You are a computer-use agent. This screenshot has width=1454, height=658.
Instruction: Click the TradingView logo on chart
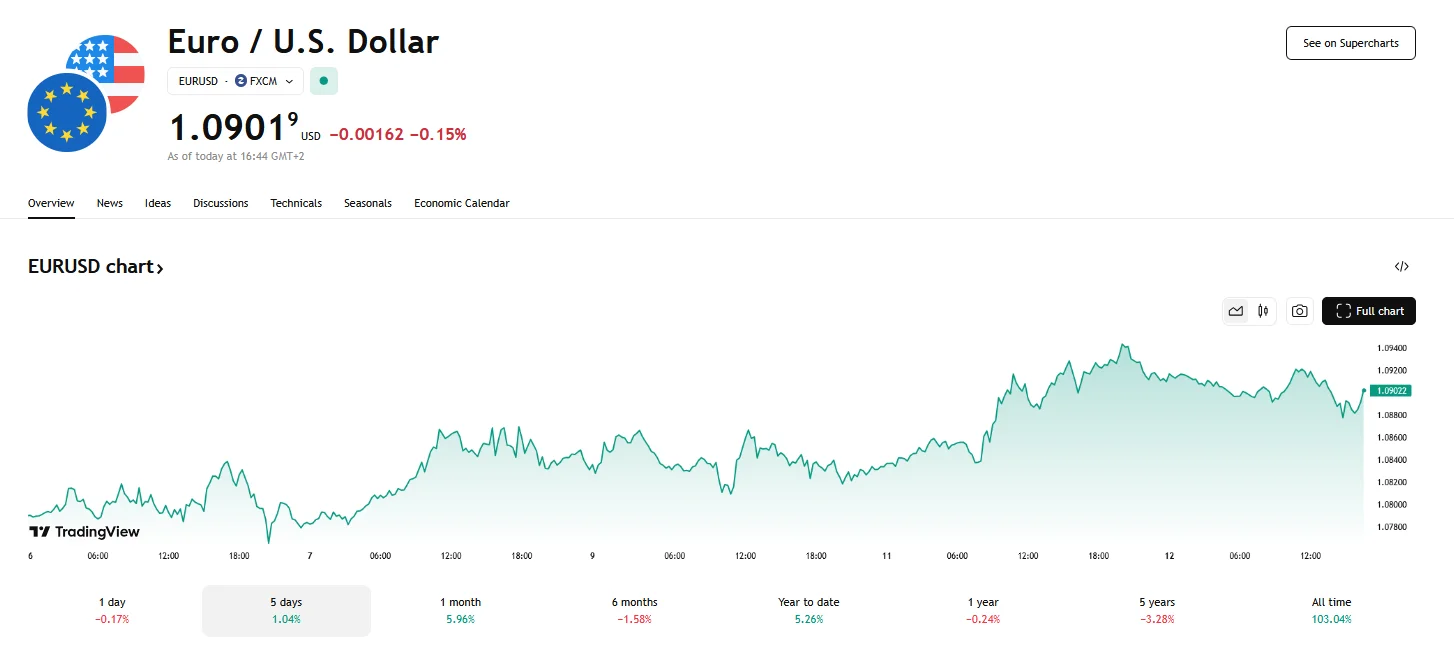click(84, 532)
